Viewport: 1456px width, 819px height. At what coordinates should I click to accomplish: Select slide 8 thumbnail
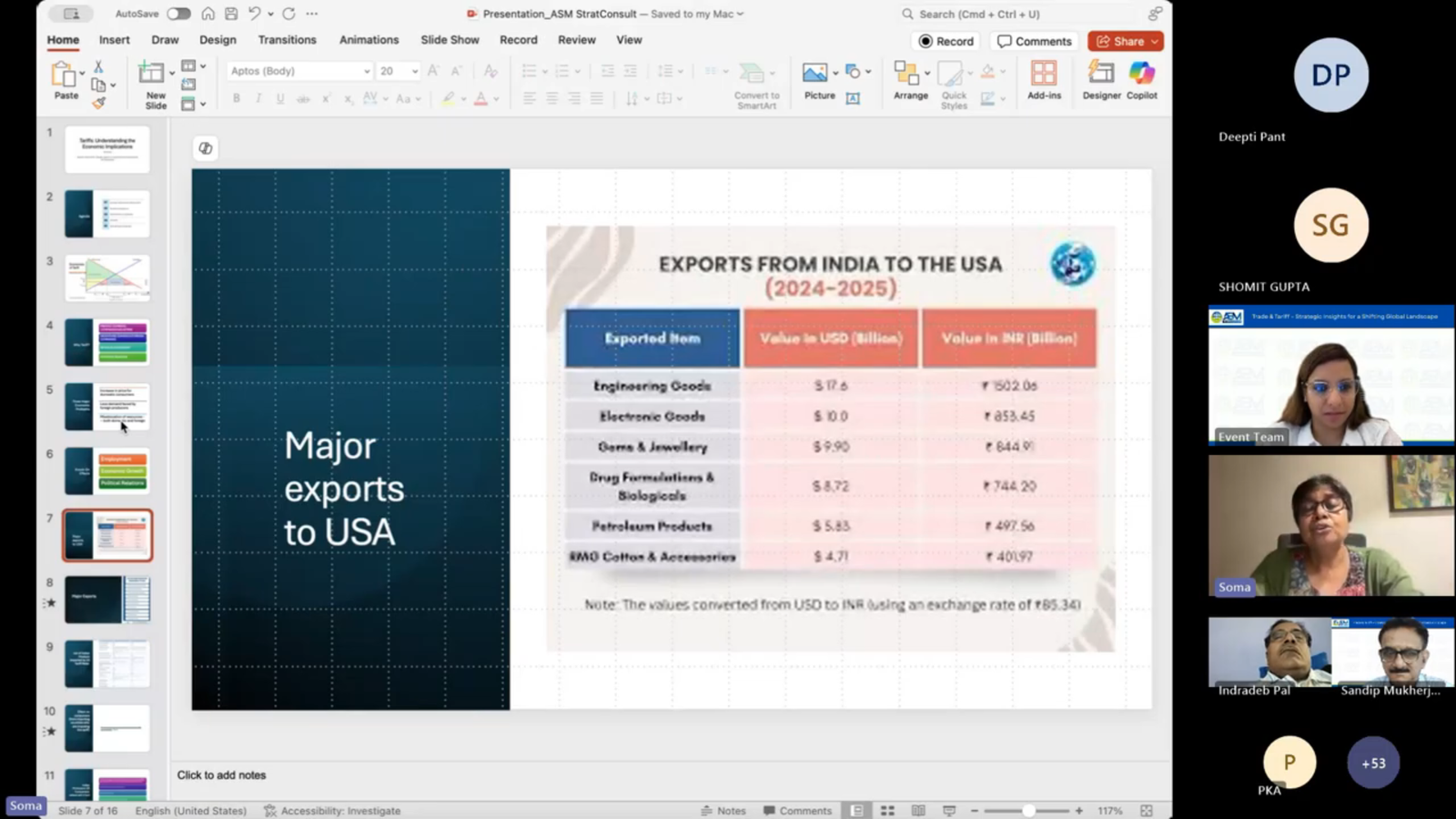pyautogui.click(x=107, y=600)
